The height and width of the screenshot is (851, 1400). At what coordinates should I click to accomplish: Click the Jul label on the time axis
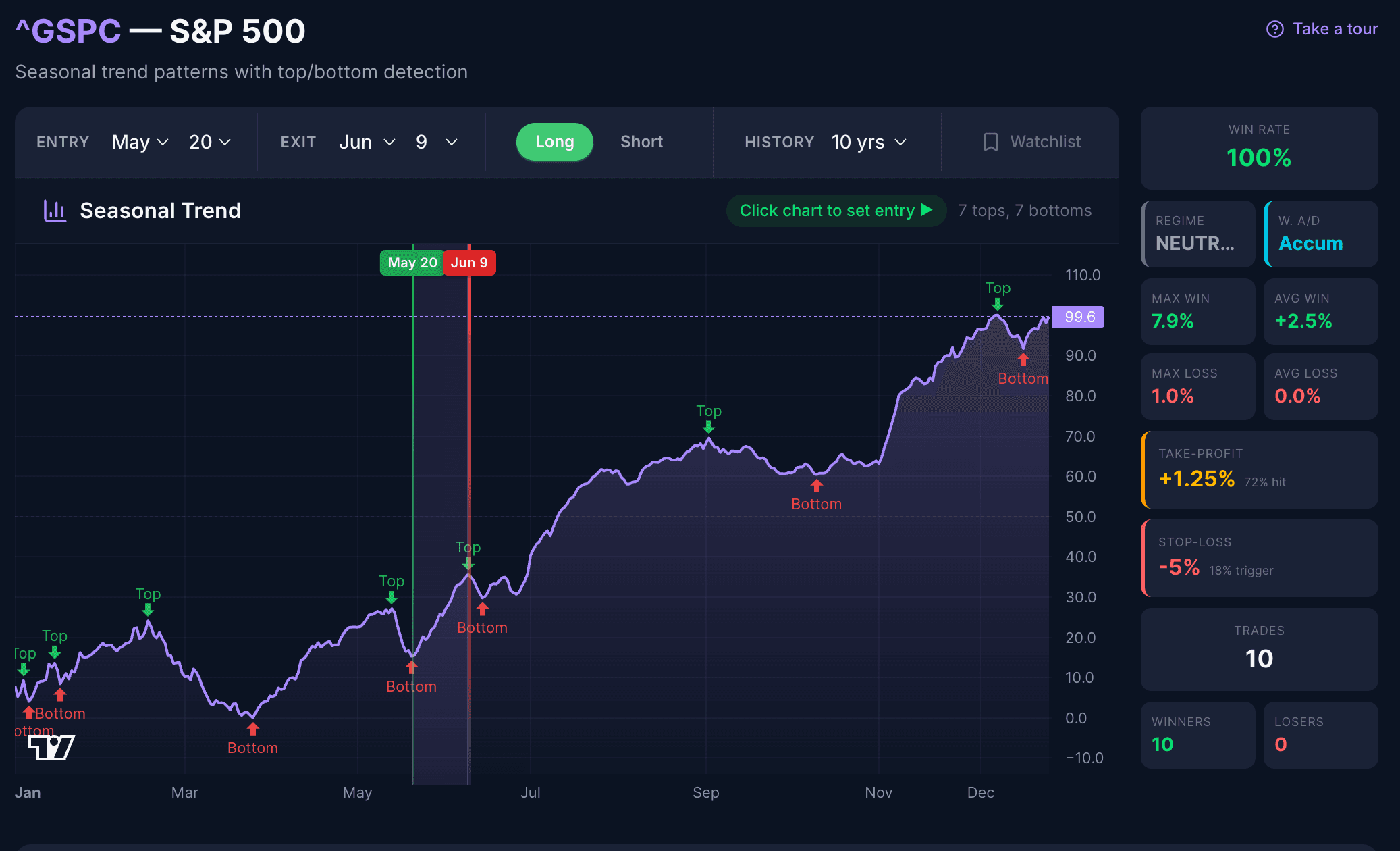pos(531,792)
